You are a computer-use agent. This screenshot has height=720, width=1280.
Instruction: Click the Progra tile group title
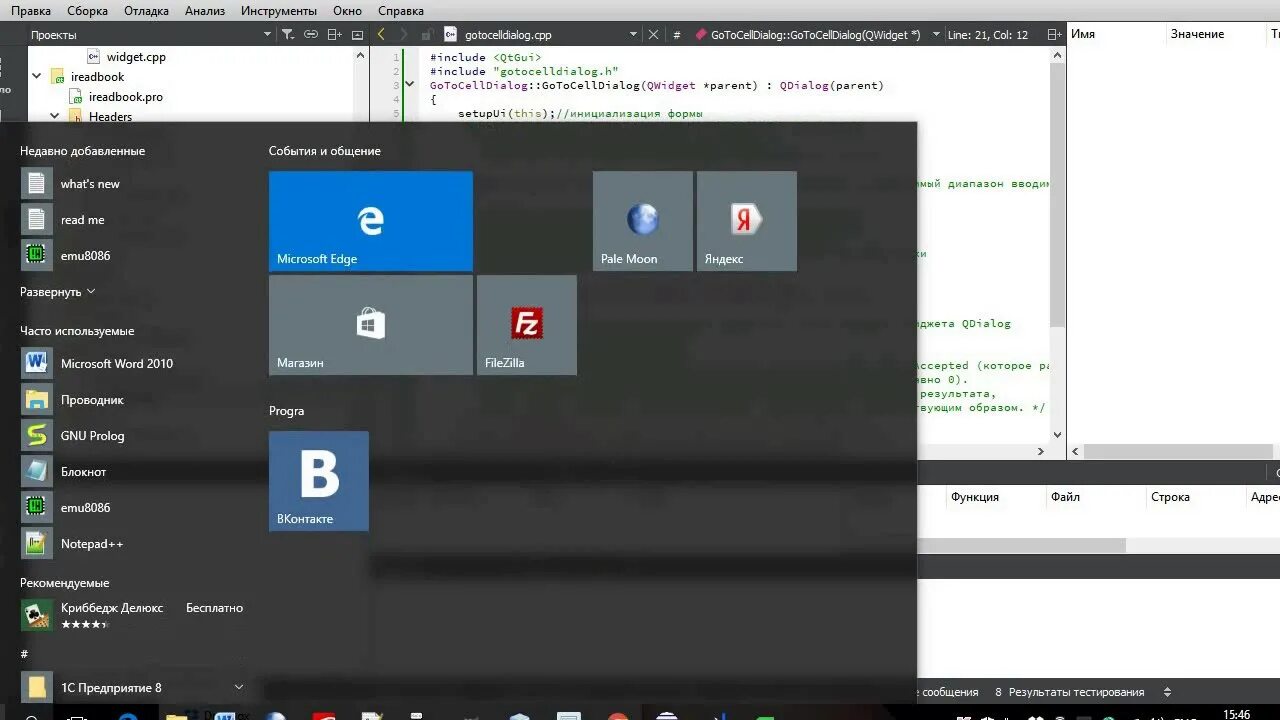286,411
